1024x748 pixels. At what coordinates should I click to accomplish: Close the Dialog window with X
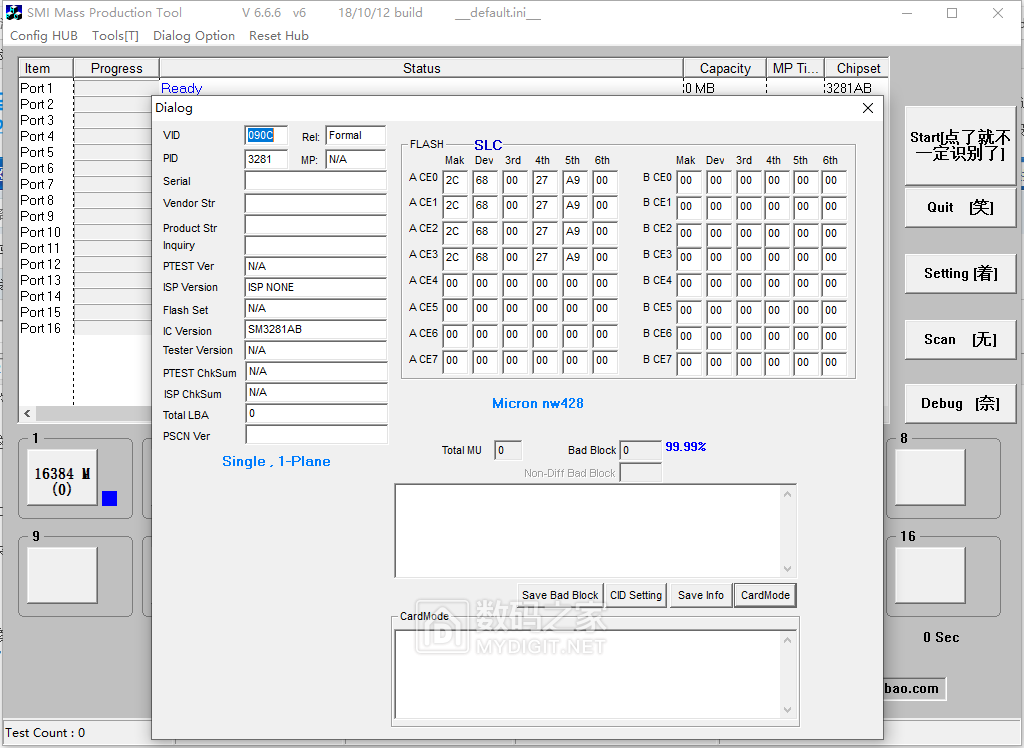[x=867, y=108]
